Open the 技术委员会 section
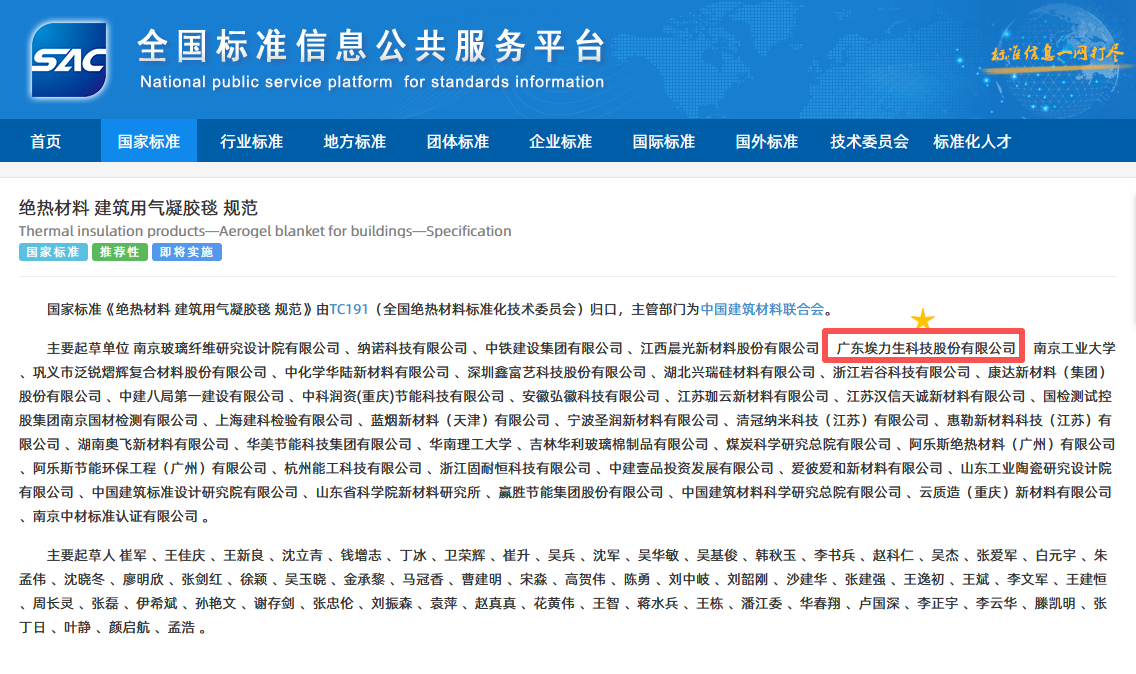The image size is (1136, 674). pyautogui.click(x=869, y=142)
